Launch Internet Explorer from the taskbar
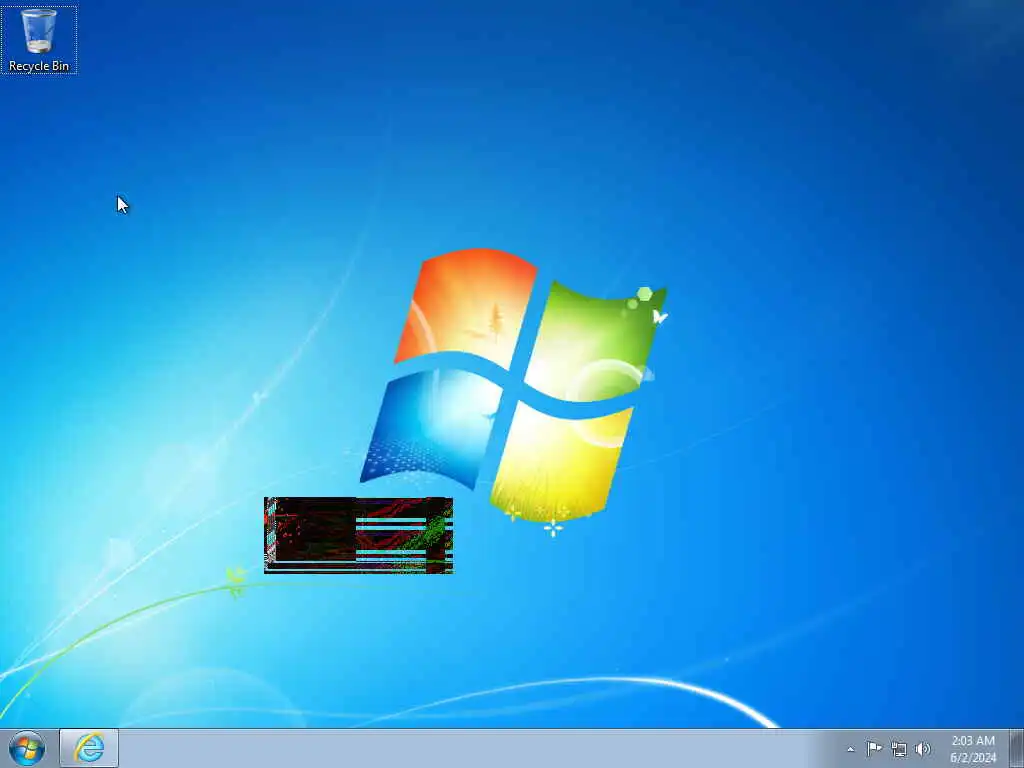The width and height of the screenshot is (1024, 768). [89, 748]
